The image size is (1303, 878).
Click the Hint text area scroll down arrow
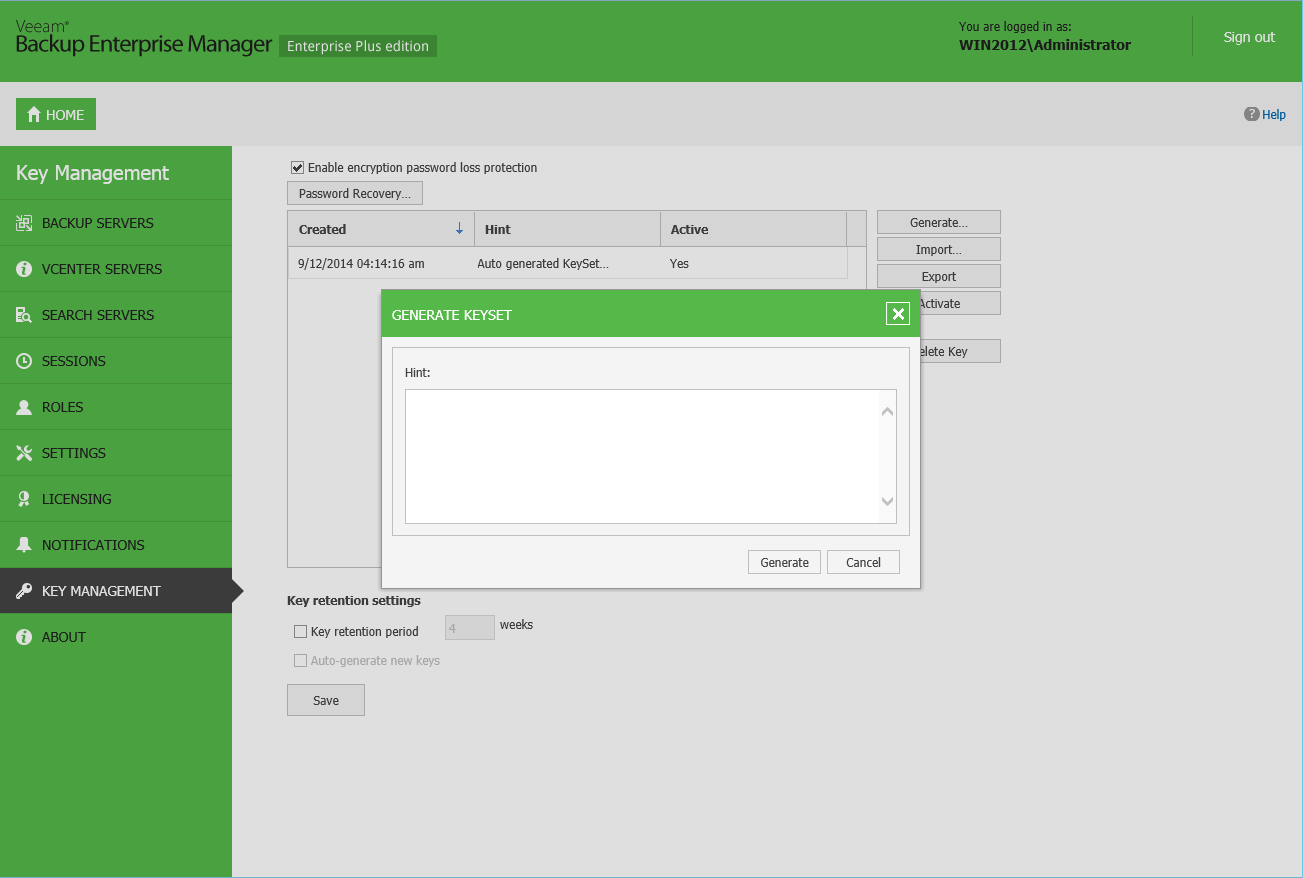[887, 501]
